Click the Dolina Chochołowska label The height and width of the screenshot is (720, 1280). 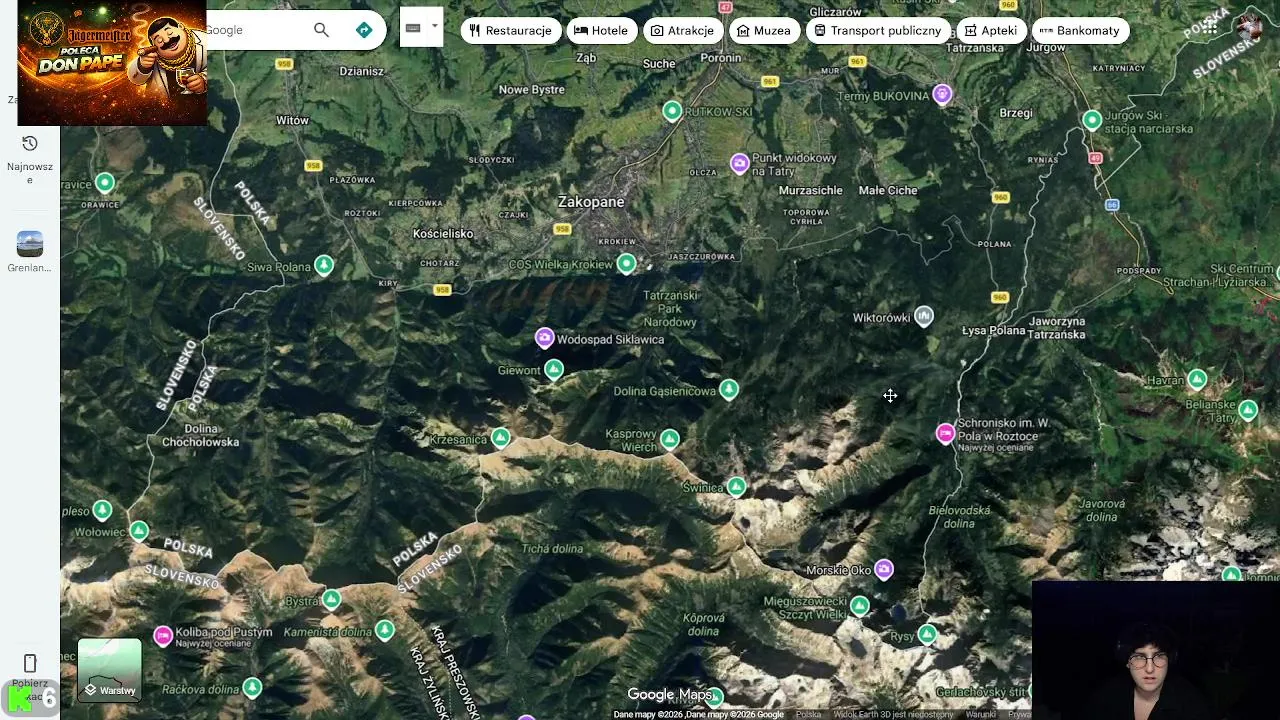(x=201, y=435)
